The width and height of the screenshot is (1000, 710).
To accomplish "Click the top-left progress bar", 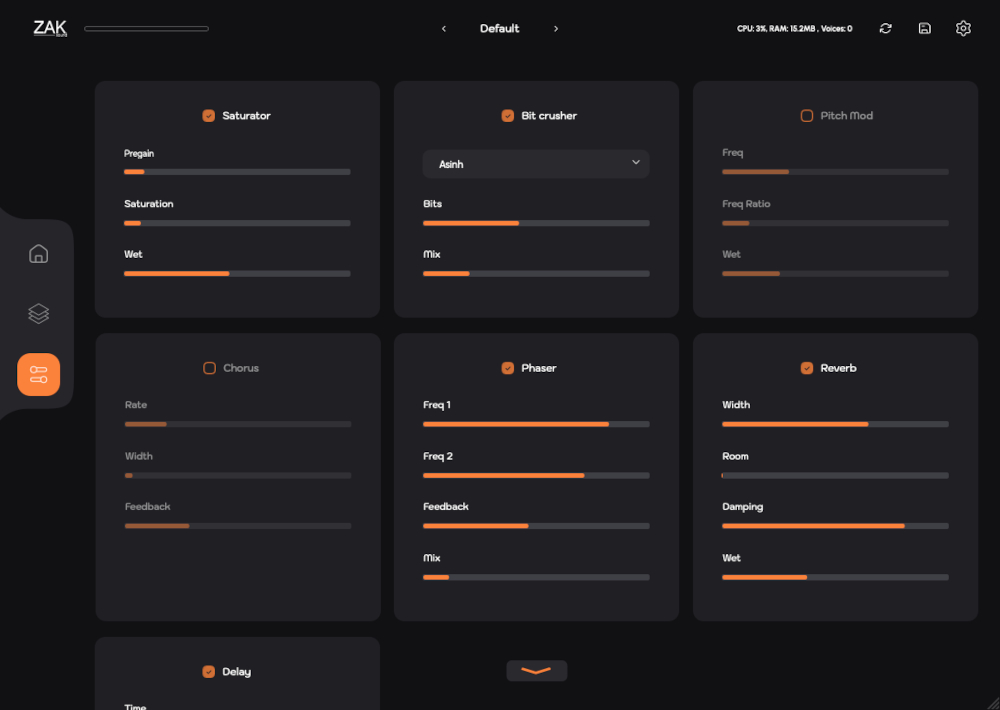I will coord(146,29).
